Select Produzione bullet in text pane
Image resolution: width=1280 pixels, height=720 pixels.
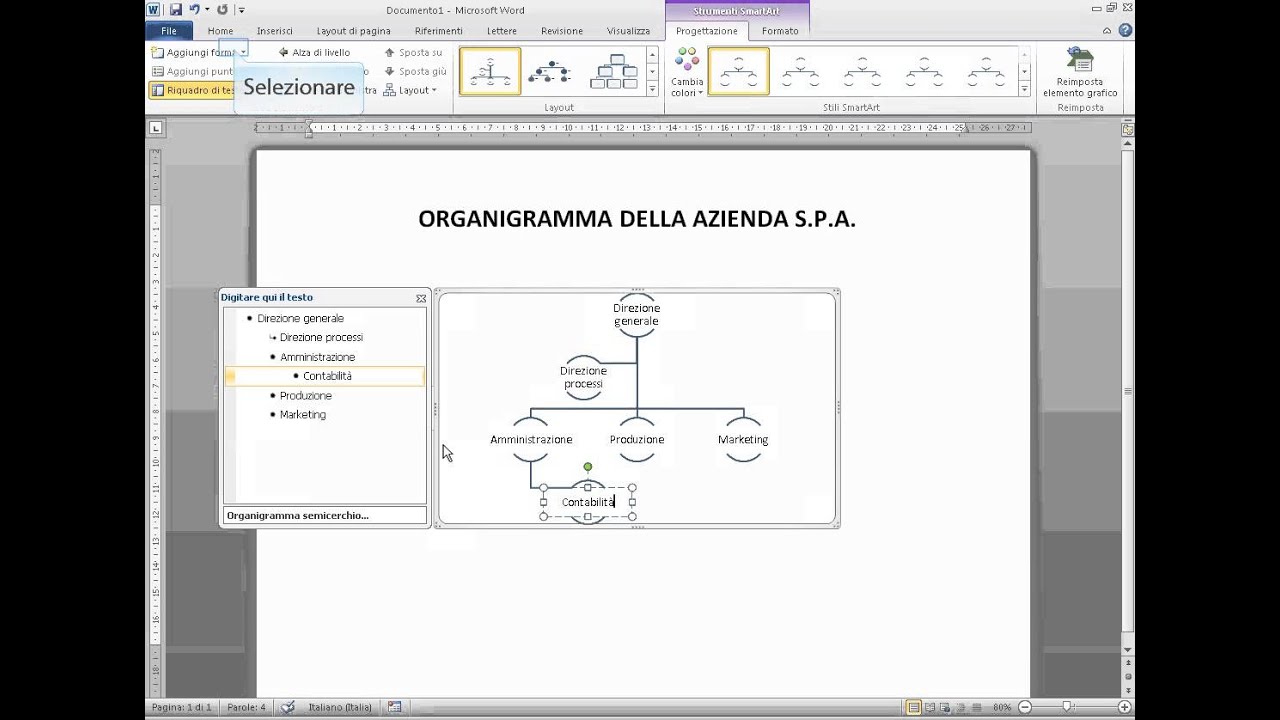click(x=305, y=395)
